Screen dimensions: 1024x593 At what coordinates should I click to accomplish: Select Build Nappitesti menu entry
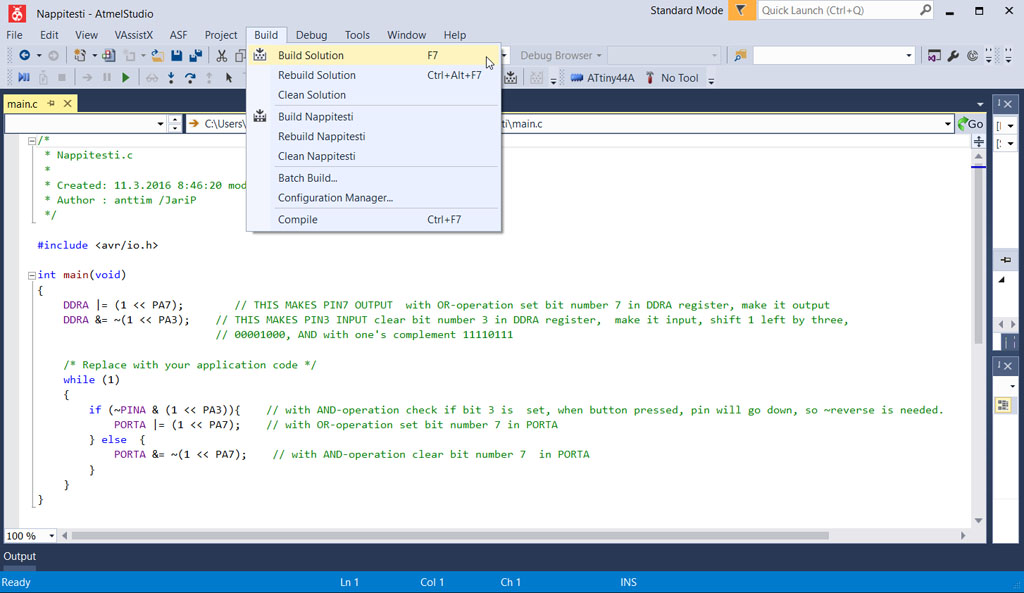point(374,116)
